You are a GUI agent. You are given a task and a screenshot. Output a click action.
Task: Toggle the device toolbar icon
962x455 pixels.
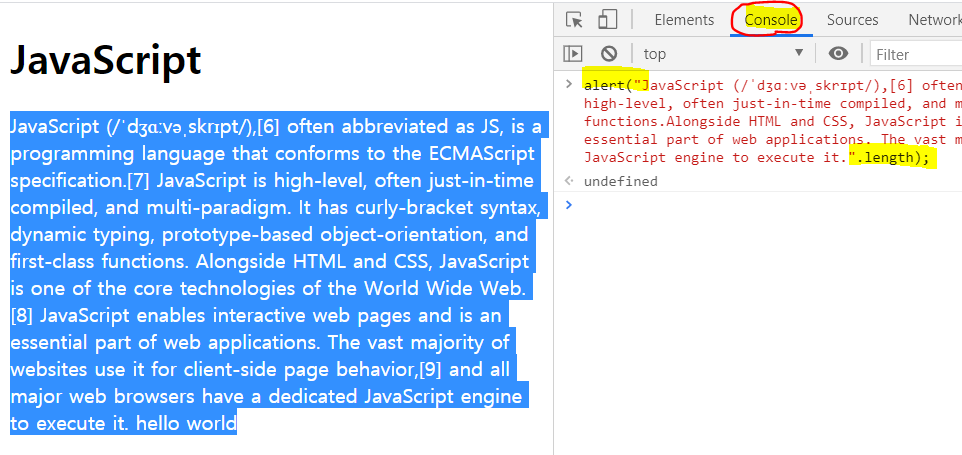(x=607, y=20)
